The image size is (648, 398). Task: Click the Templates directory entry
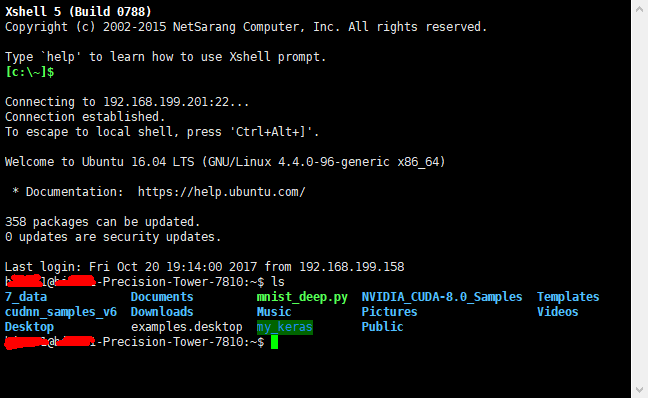point(568,297)
